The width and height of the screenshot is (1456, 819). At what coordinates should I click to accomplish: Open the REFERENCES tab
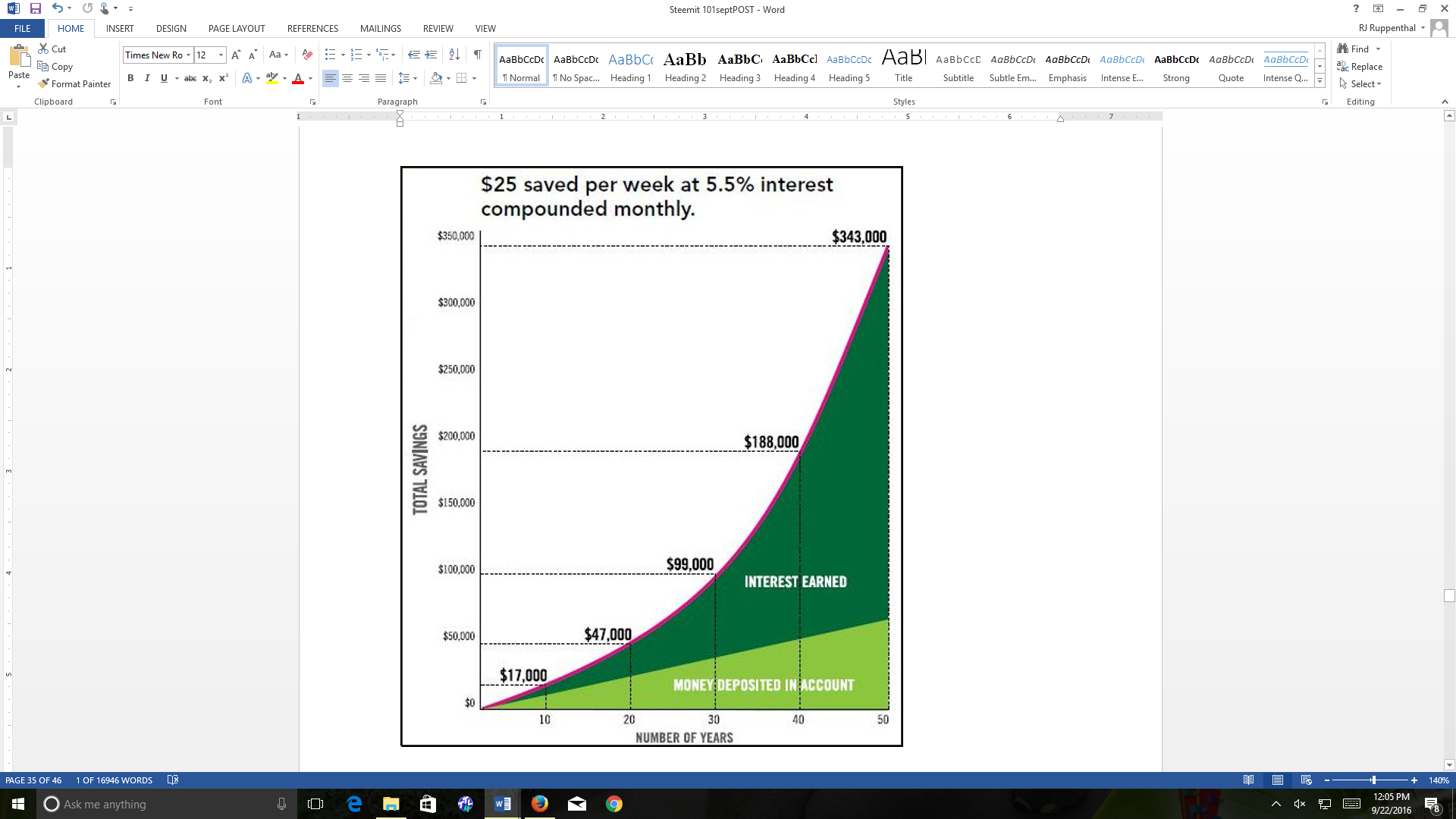312,28
